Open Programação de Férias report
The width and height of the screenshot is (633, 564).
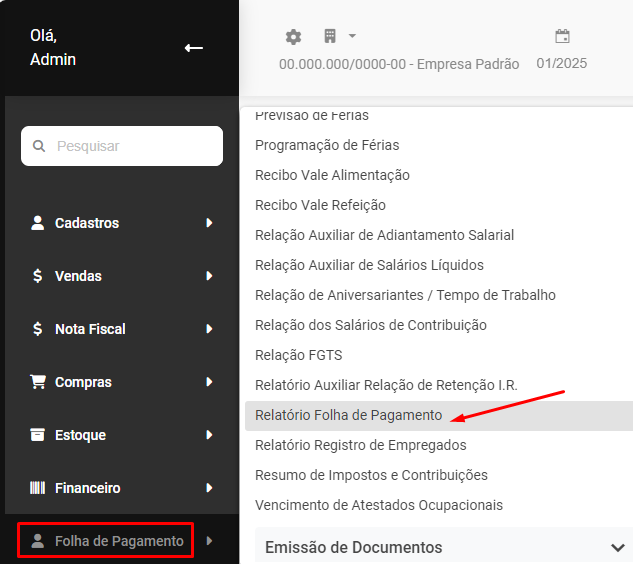click(x=327, y=145)
